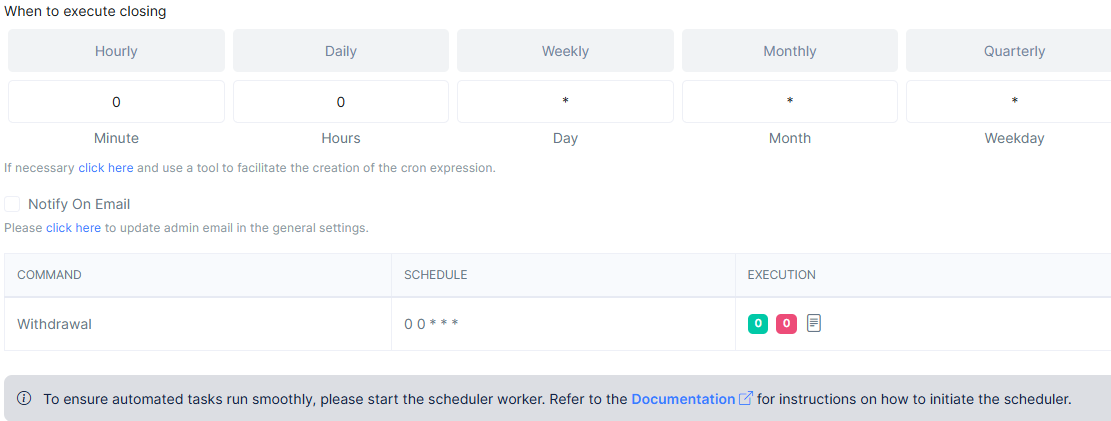The width and height of the screenshot is (1111, 421).
Task: Enable the Notify On Email checkbox
Action: pos(13,204)
